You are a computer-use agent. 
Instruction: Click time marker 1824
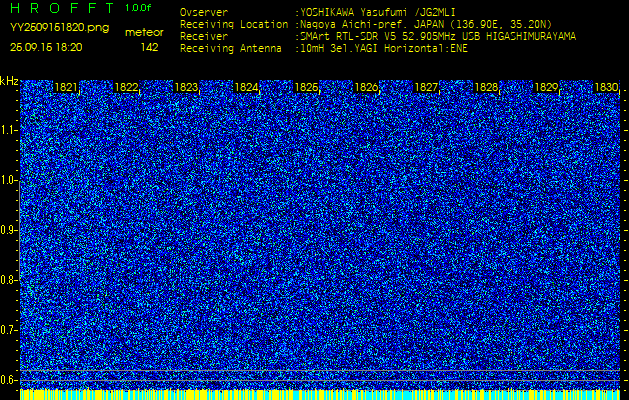[x=246, y=87]
